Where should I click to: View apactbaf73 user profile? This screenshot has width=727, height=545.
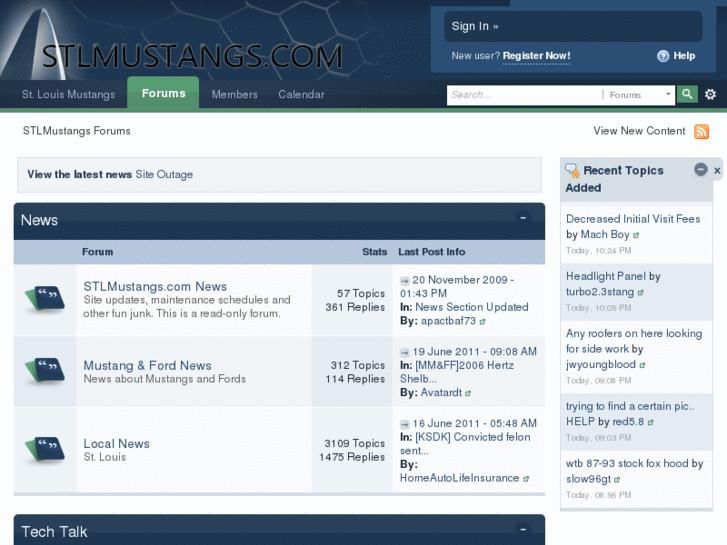[448, 321]
